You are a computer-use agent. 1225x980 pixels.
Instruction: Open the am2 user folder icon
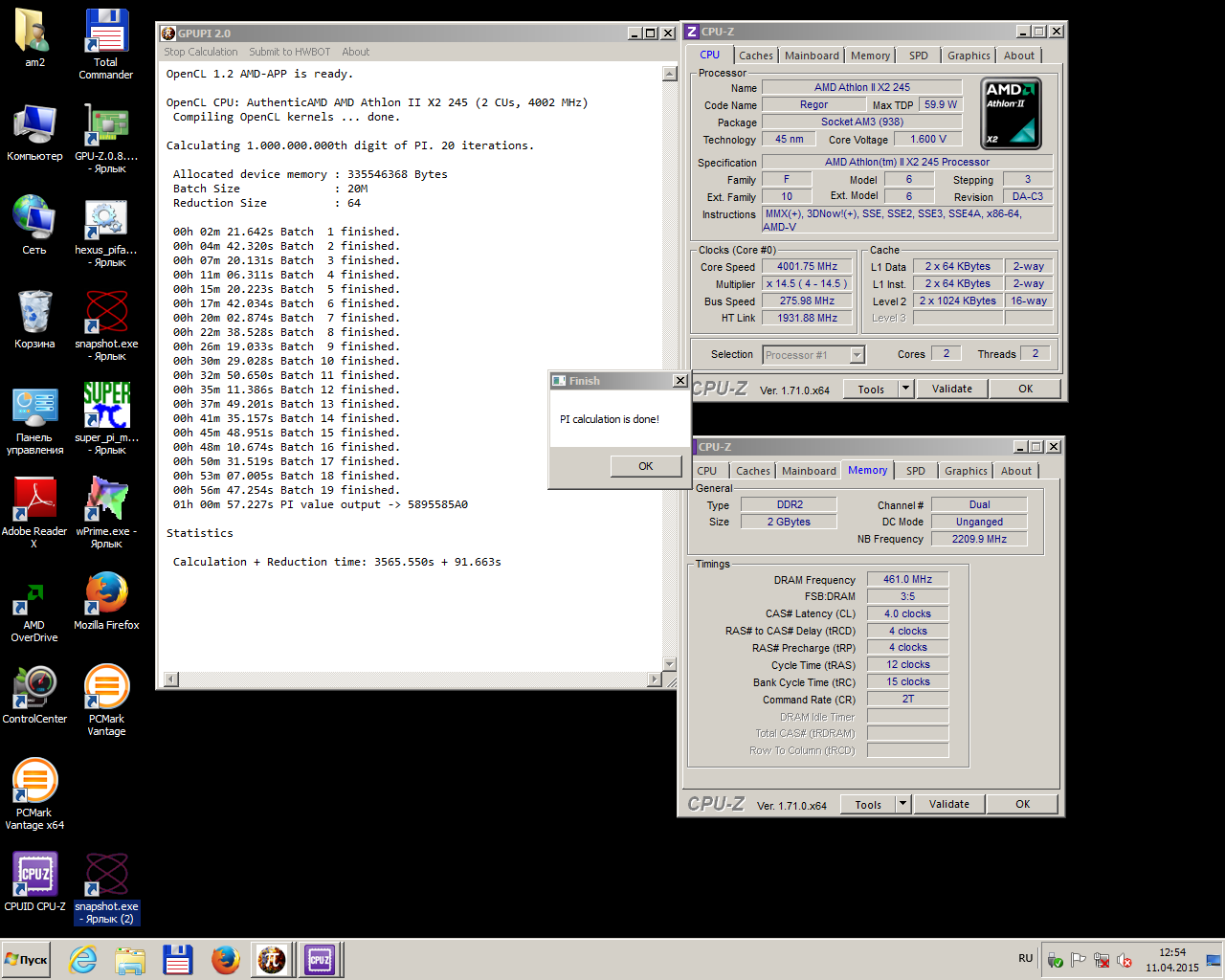pos(34,31)
